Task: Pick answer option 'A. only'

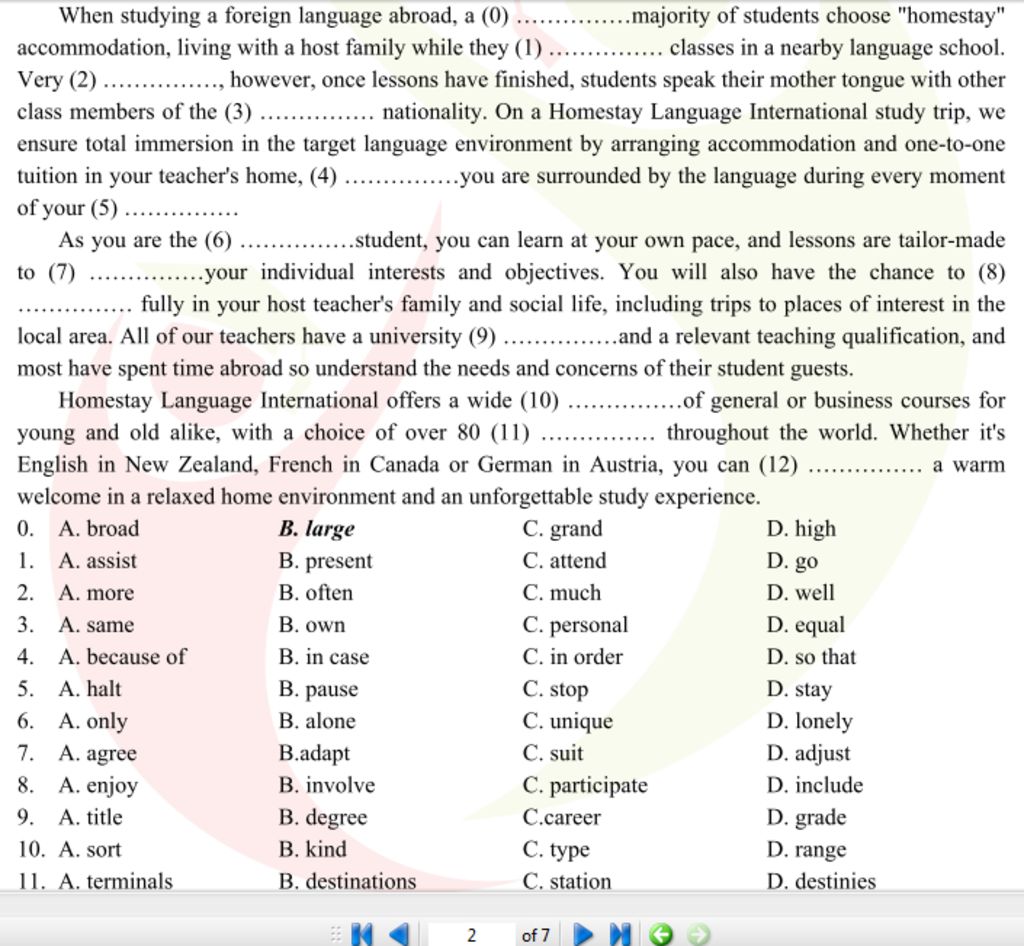Action: [x=93, y=721]
